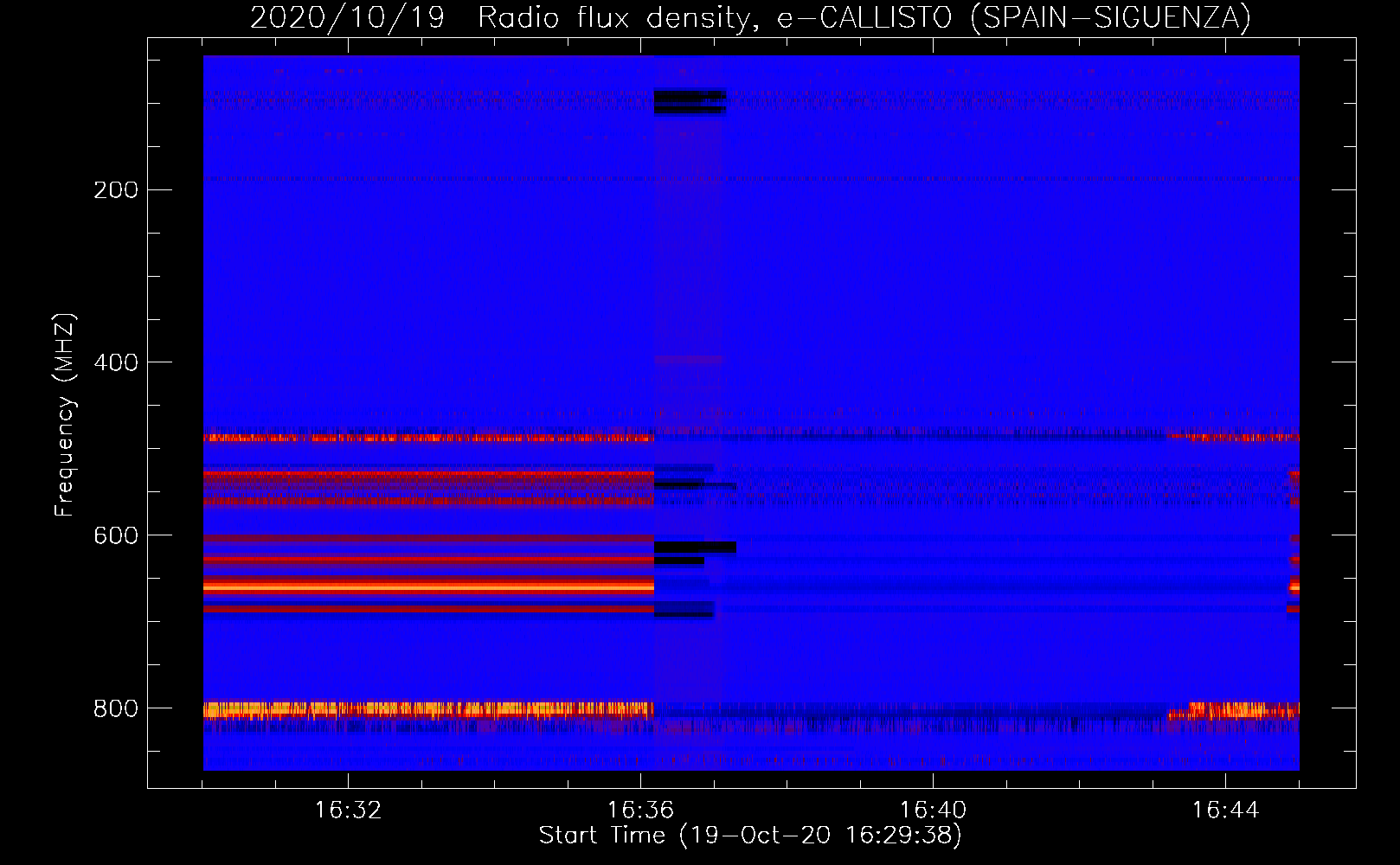This screenshot has width=1400, height=865.
Task: Click the 16:44 time tick label
Action: click(x=1225, y=811)
